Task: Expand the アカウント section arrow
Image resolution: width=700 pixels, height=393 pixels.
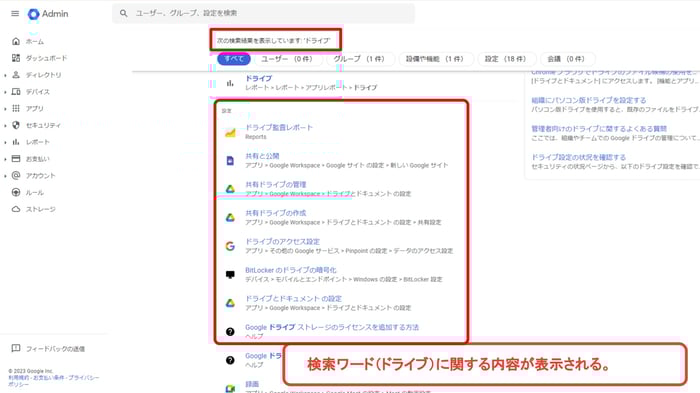Action: coord(5,176)
